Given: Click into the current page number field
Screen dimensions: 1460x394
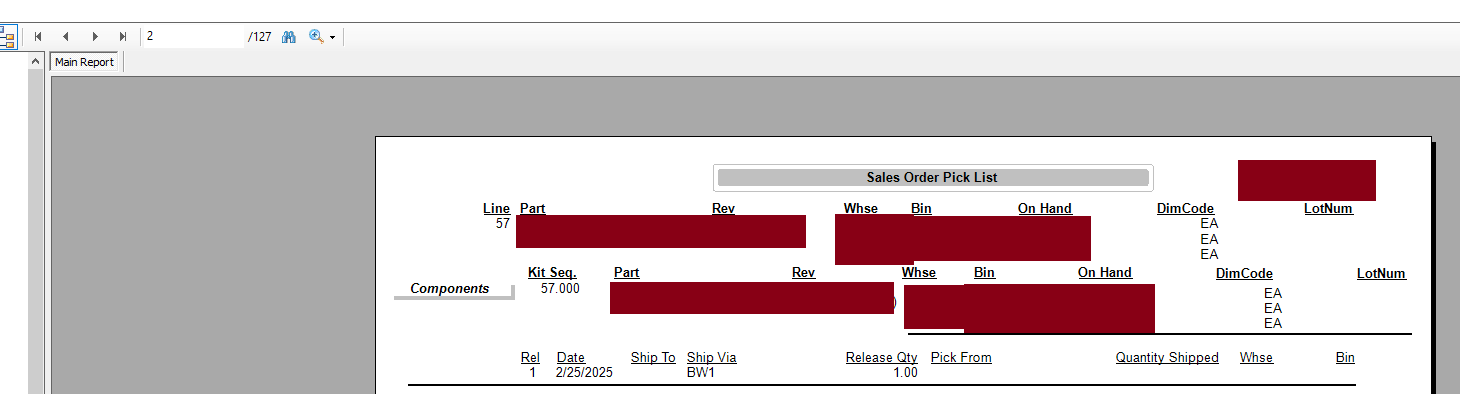Looking at the screenshot, I should tap(193, 36).
